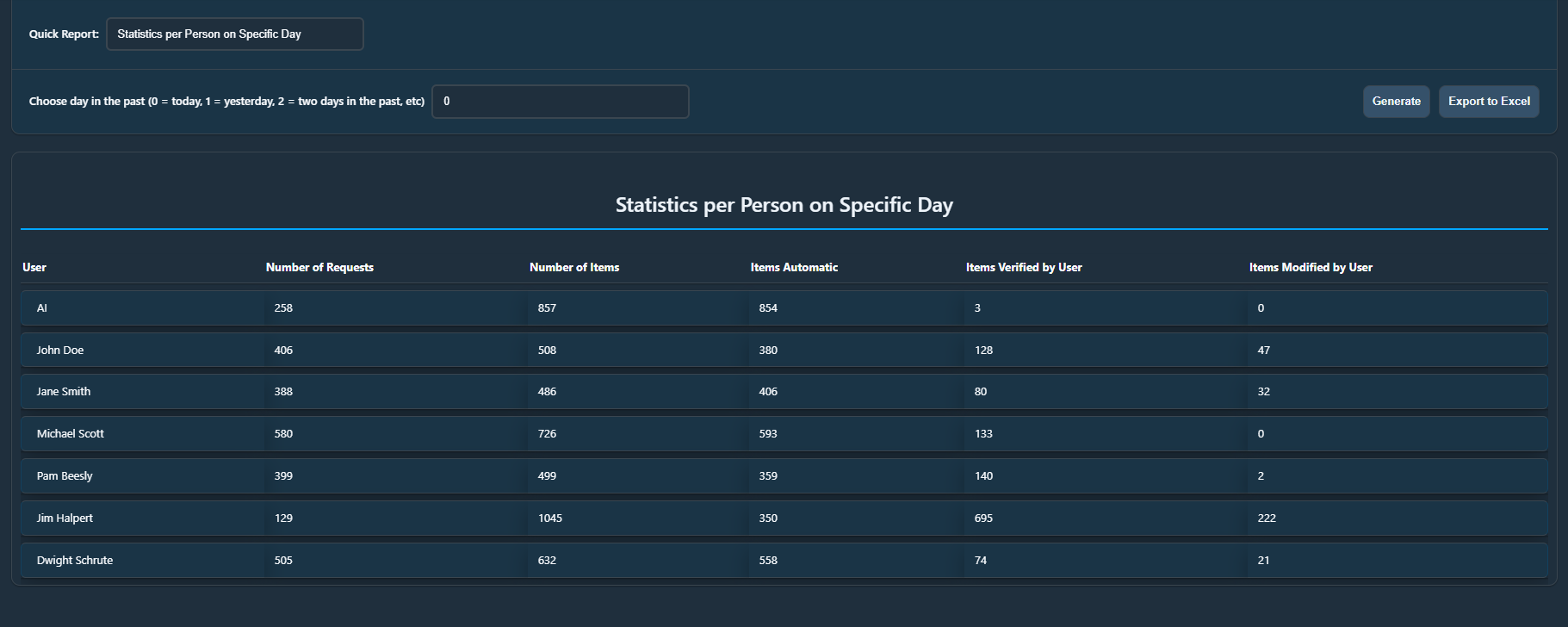
Task: Click John Doe's modified items value 47
Action: [1263, 350]
